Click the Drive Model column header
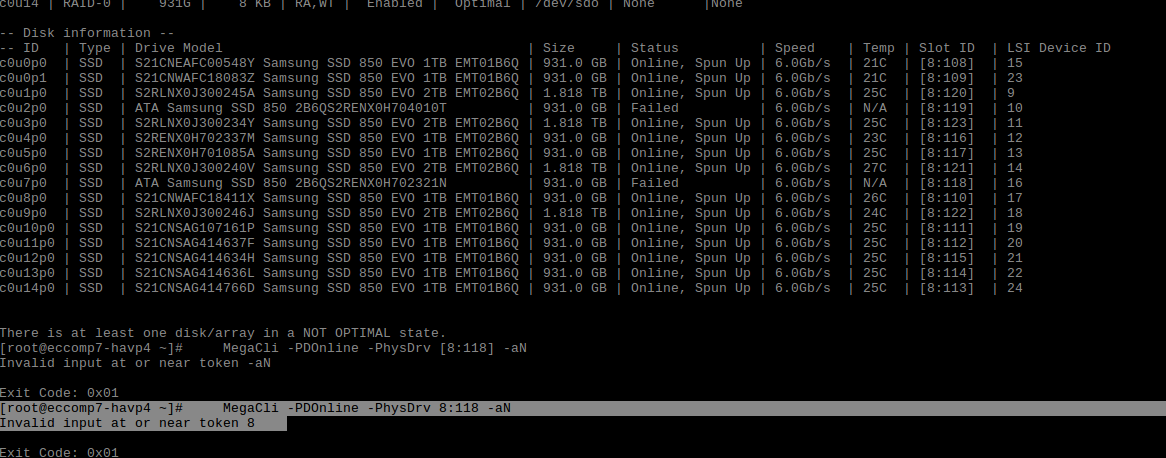This screenshot has height=458, width=1166. [179, 48]
